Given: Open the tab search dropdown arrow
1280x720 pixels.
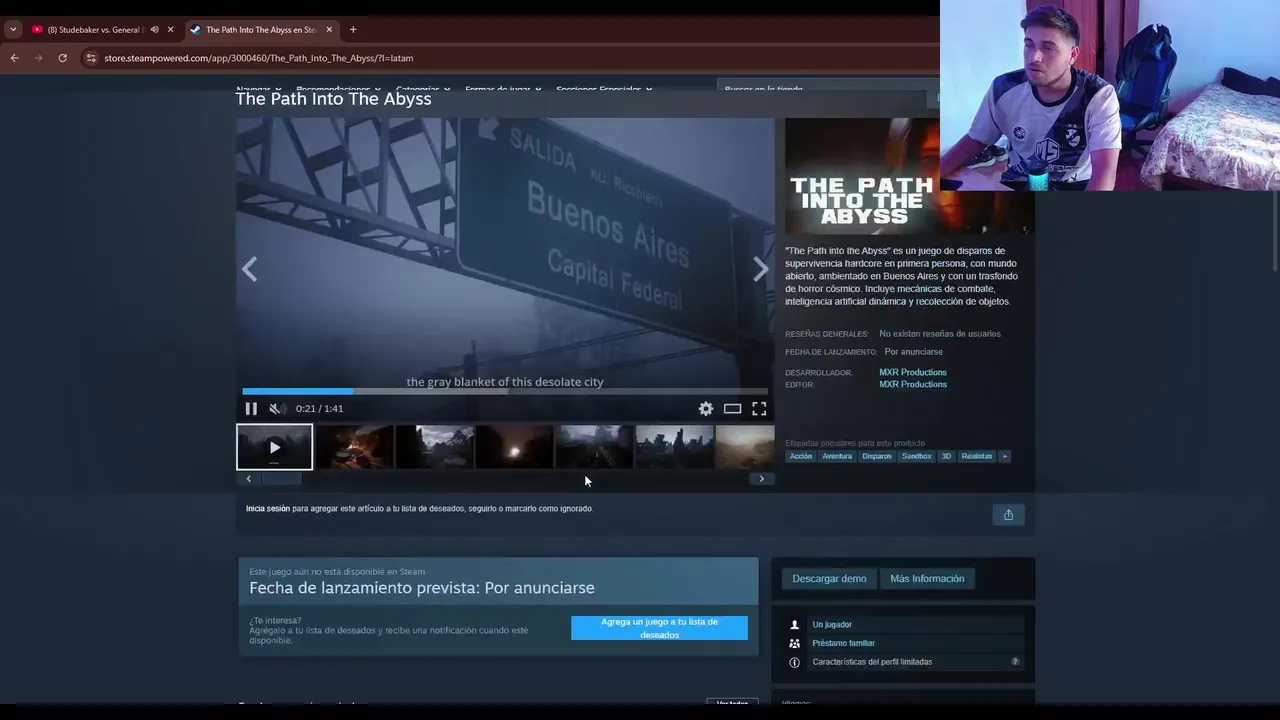Looking at the screenshot, I should [x=13, y=30].
